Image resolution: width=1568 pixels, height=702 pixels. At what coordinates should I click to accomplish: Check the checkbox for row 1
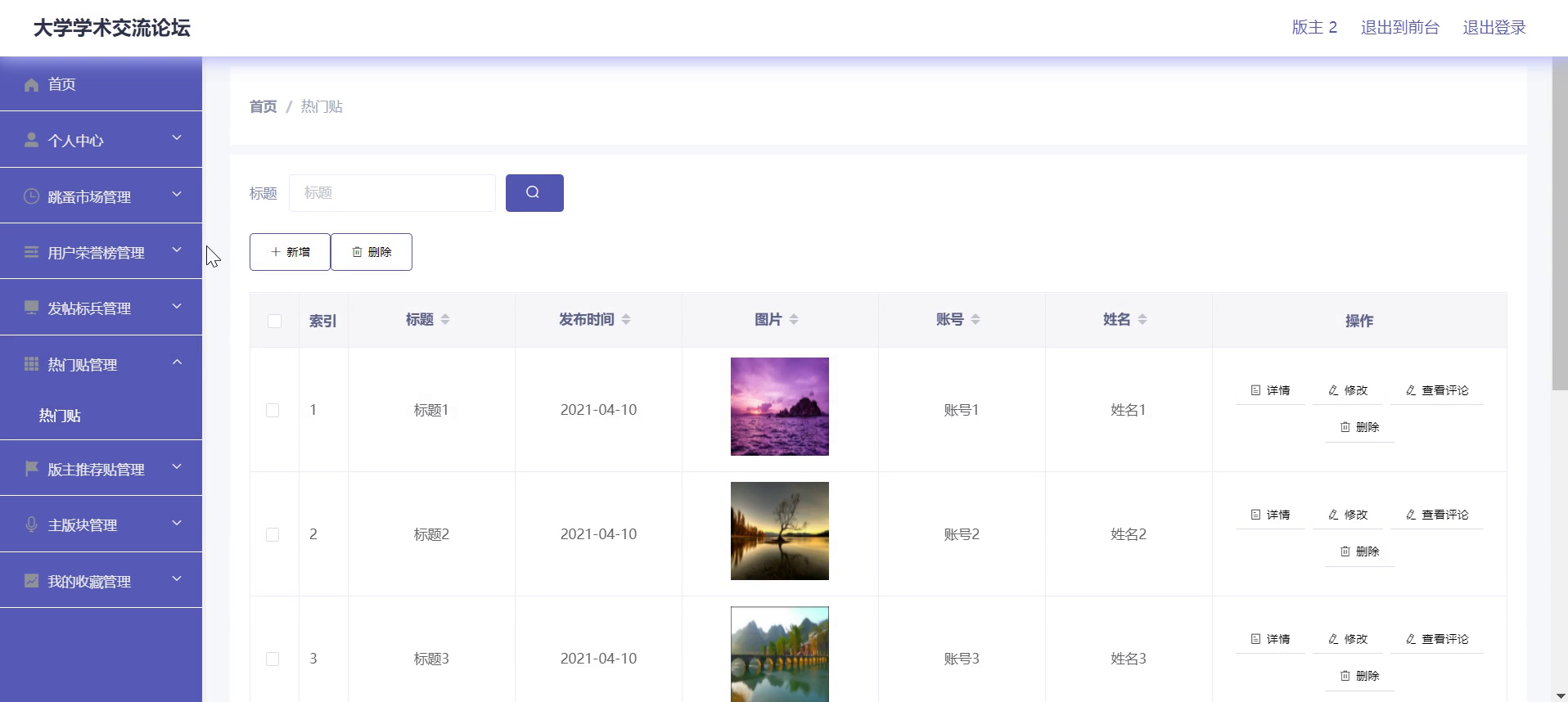click(273, 410)
